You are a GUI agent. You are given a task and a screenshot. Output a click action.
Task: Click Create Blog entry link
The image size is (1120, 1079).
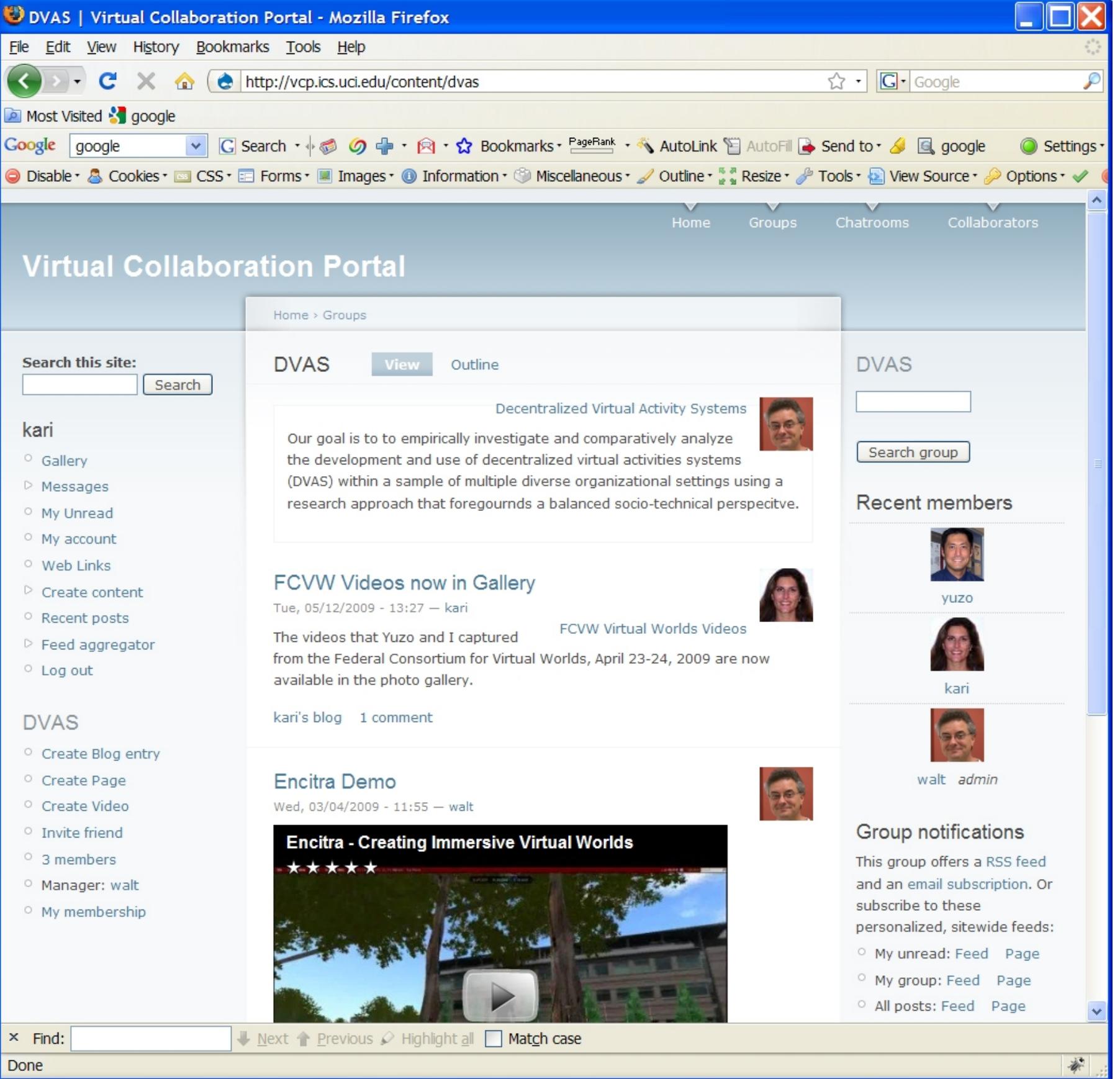pos(101,754)
